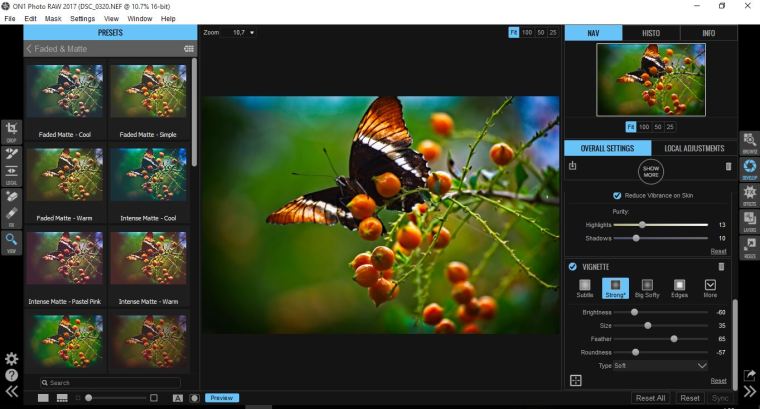Viewport: 760px width, 409px height.
Task: Open the vignette Type Soft dropdown
Action: click(661, 365)
